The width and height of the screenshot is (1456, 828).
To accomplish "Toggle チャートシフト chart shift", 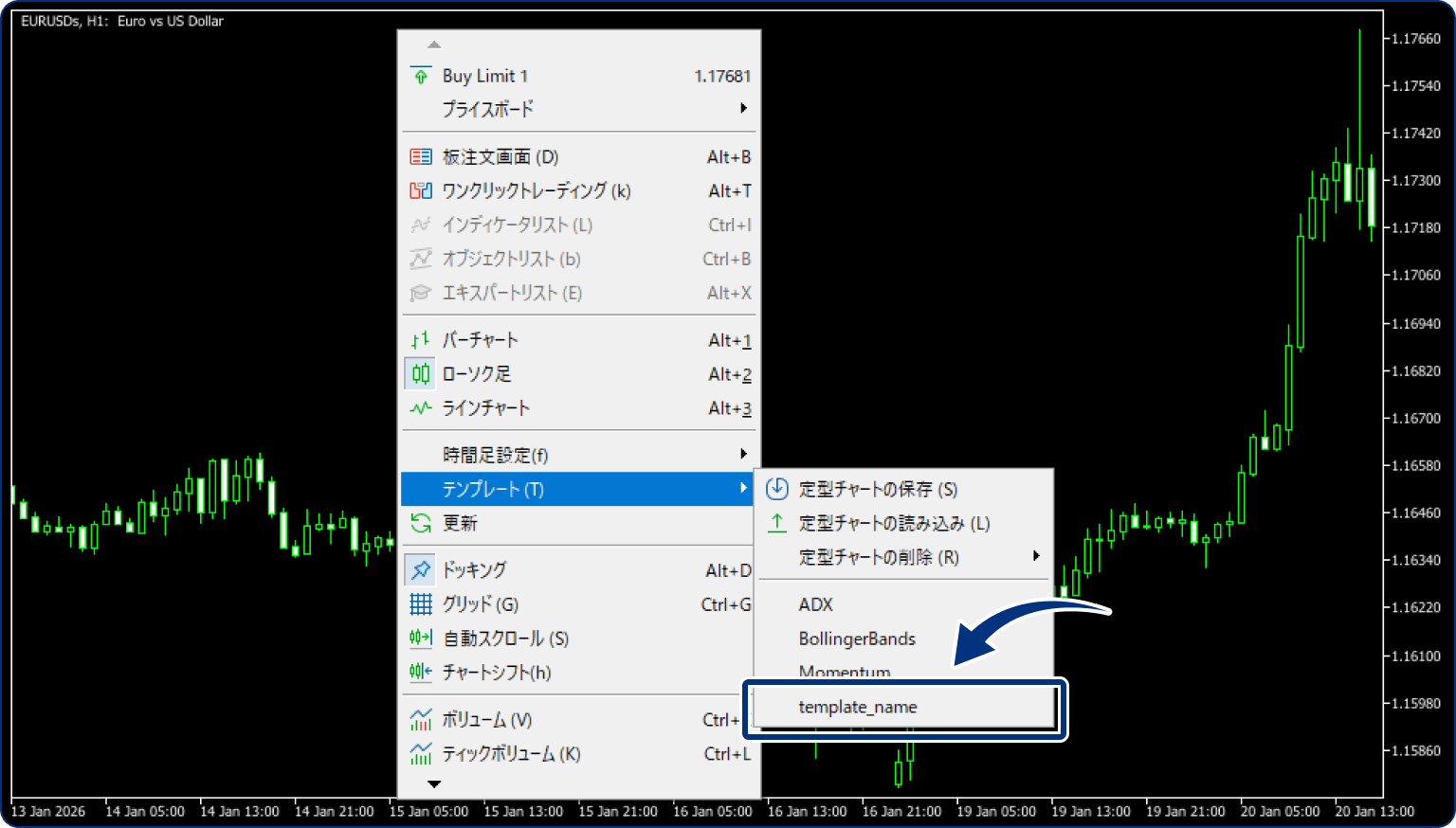I will tap(420, 672).
